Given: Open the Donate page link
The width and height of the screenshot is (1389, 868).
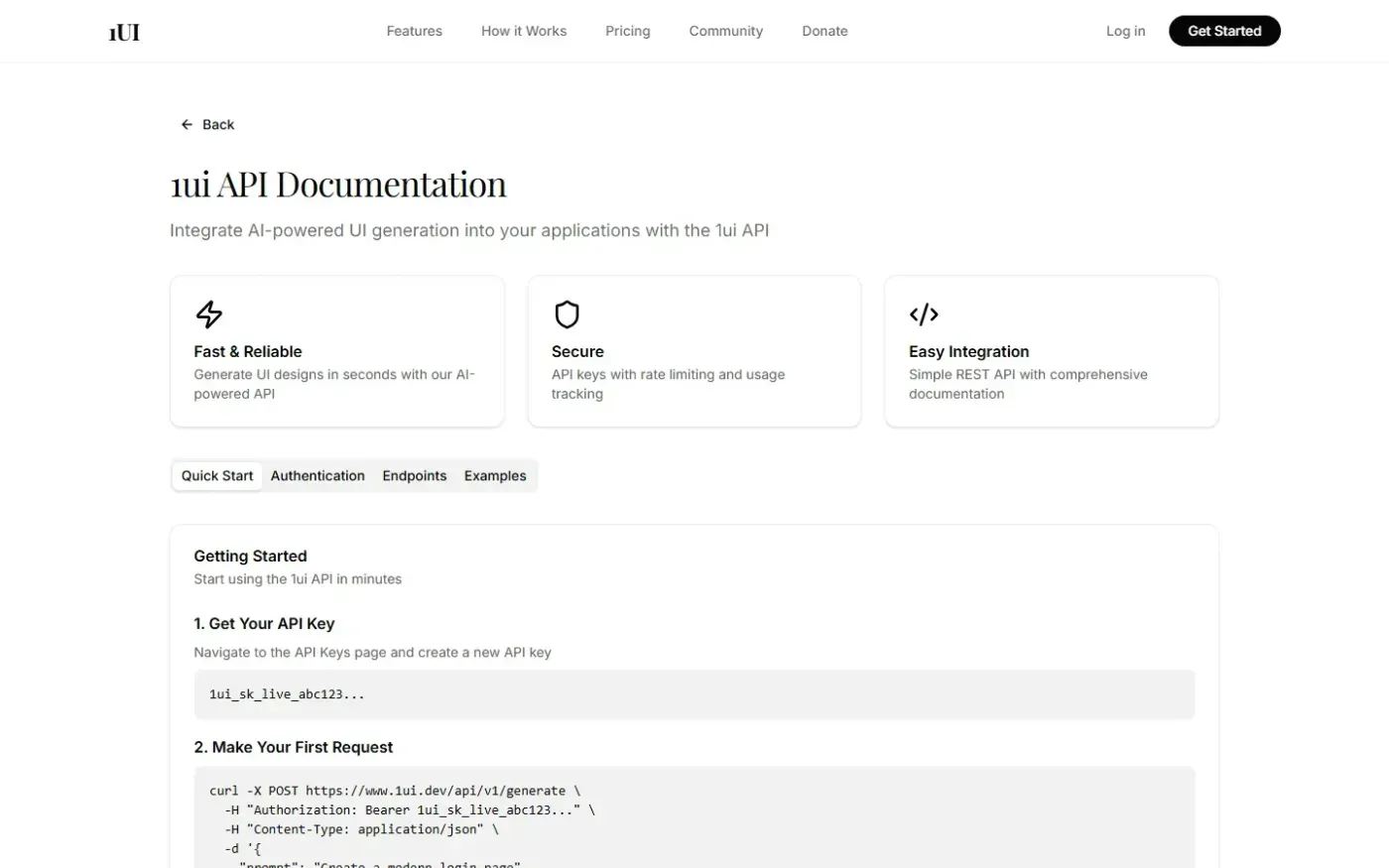Looking at the screenshot, I should (x=824, y=31).
